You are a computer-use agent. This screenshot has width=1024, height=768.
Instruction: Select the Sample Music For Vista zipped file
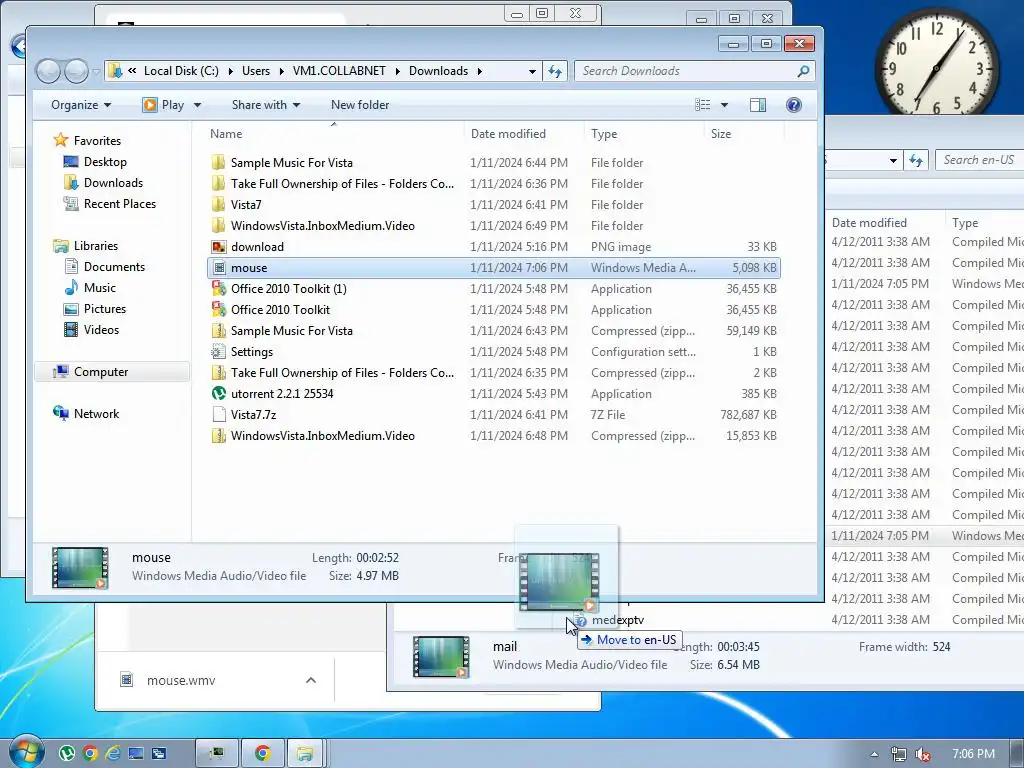click(x=493, y=330)
